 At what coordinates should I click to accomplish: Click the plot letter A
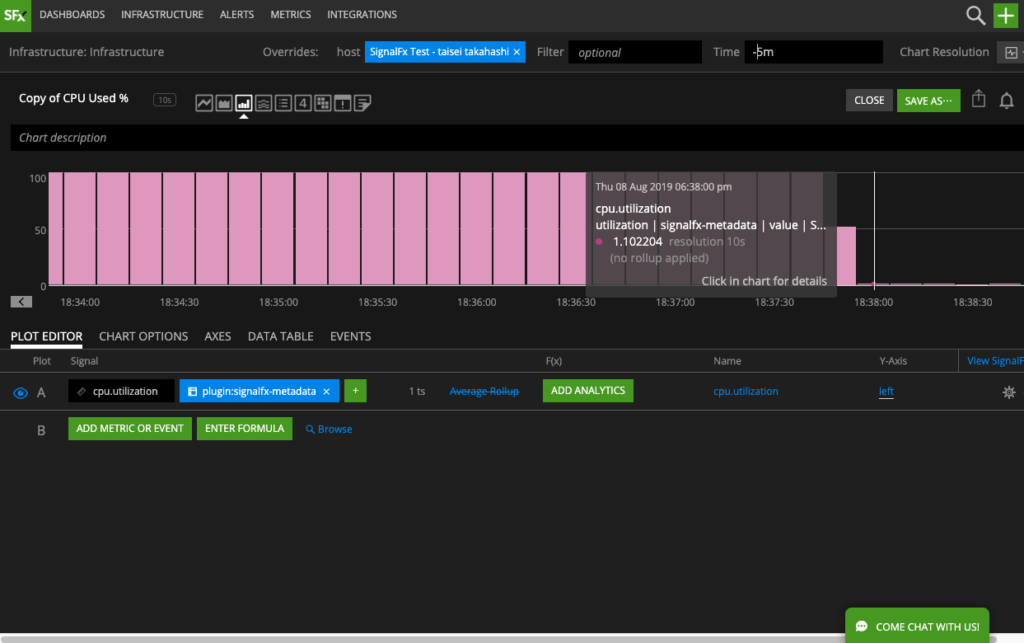41,392
